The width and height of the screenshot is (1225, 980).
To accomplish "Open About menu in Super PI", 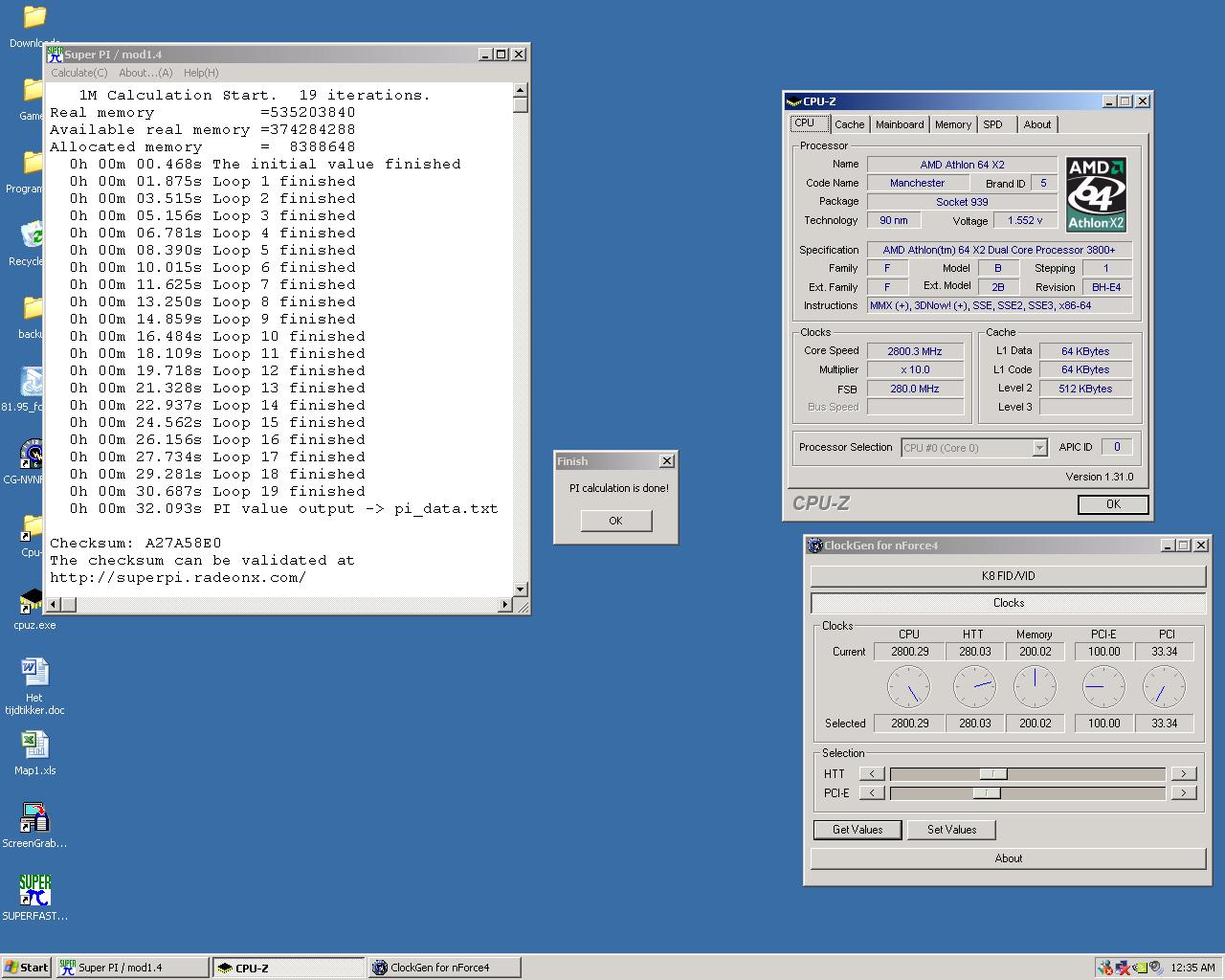I will tap(145, 73).
